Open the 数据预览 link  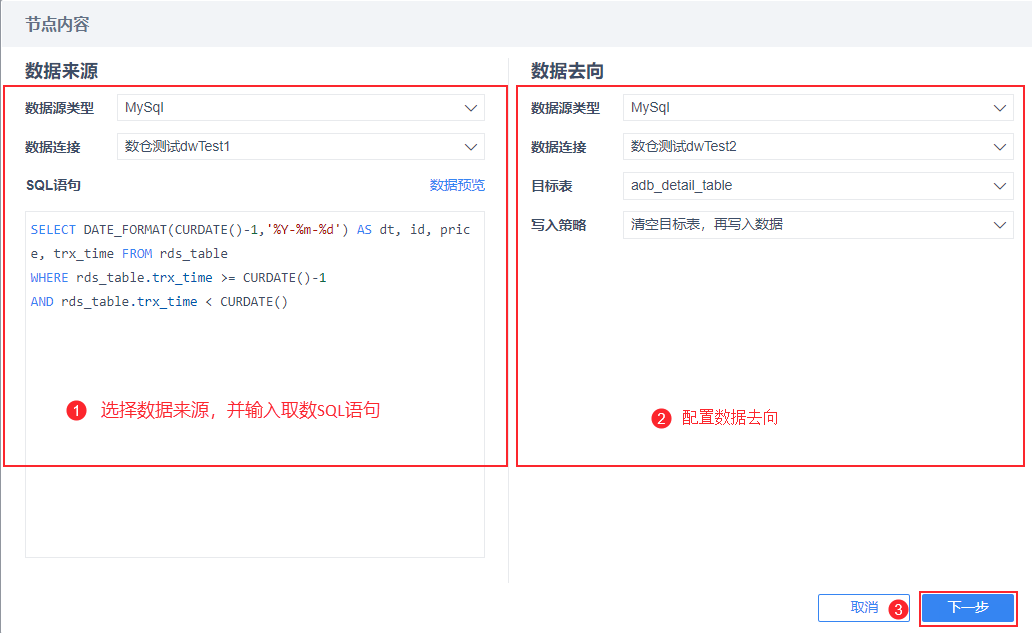point(457,186)
